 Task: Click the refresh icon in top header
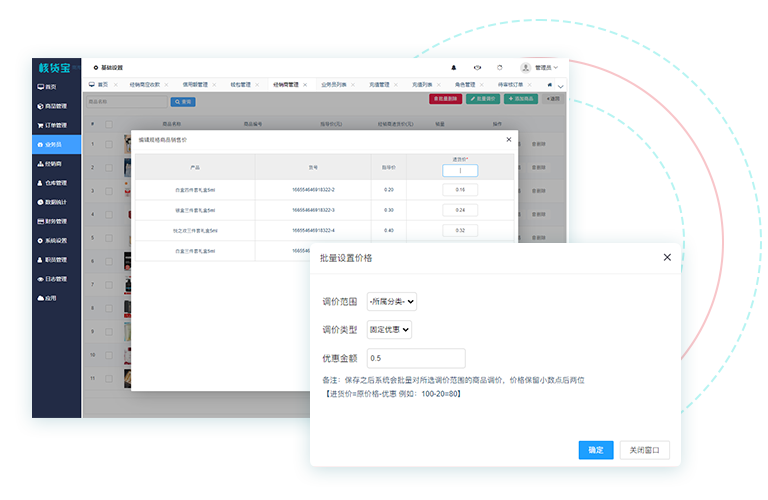pos(500,67)
